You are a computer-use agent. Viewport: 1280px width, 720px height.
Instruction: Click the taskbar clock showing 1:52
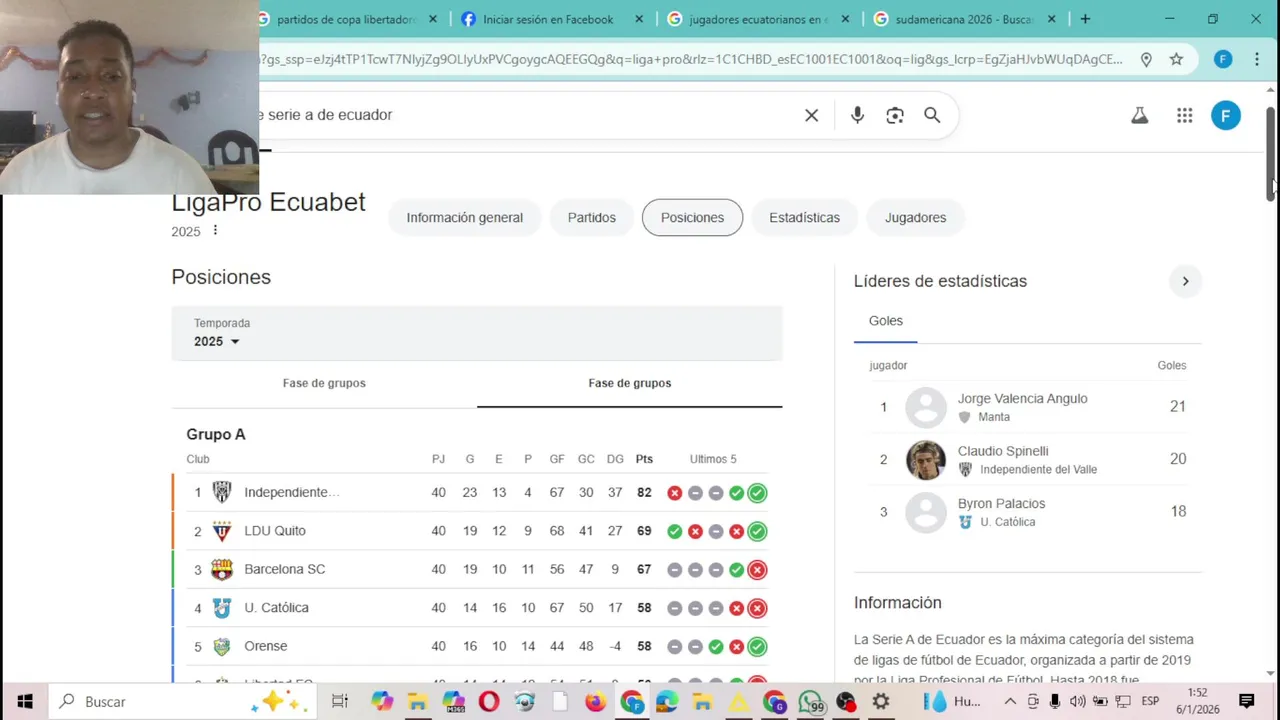pyautogui.click(x=1197, y=692)
